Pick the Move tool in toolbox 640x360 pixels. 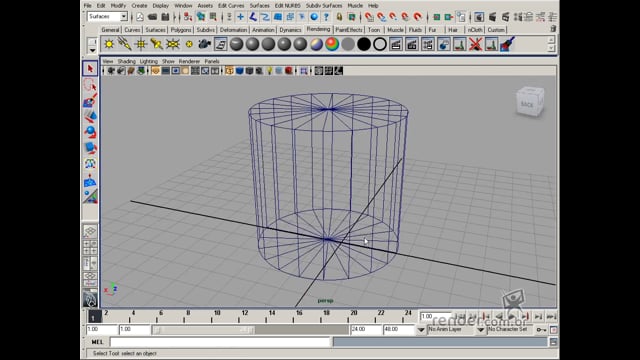click(90, 116)
